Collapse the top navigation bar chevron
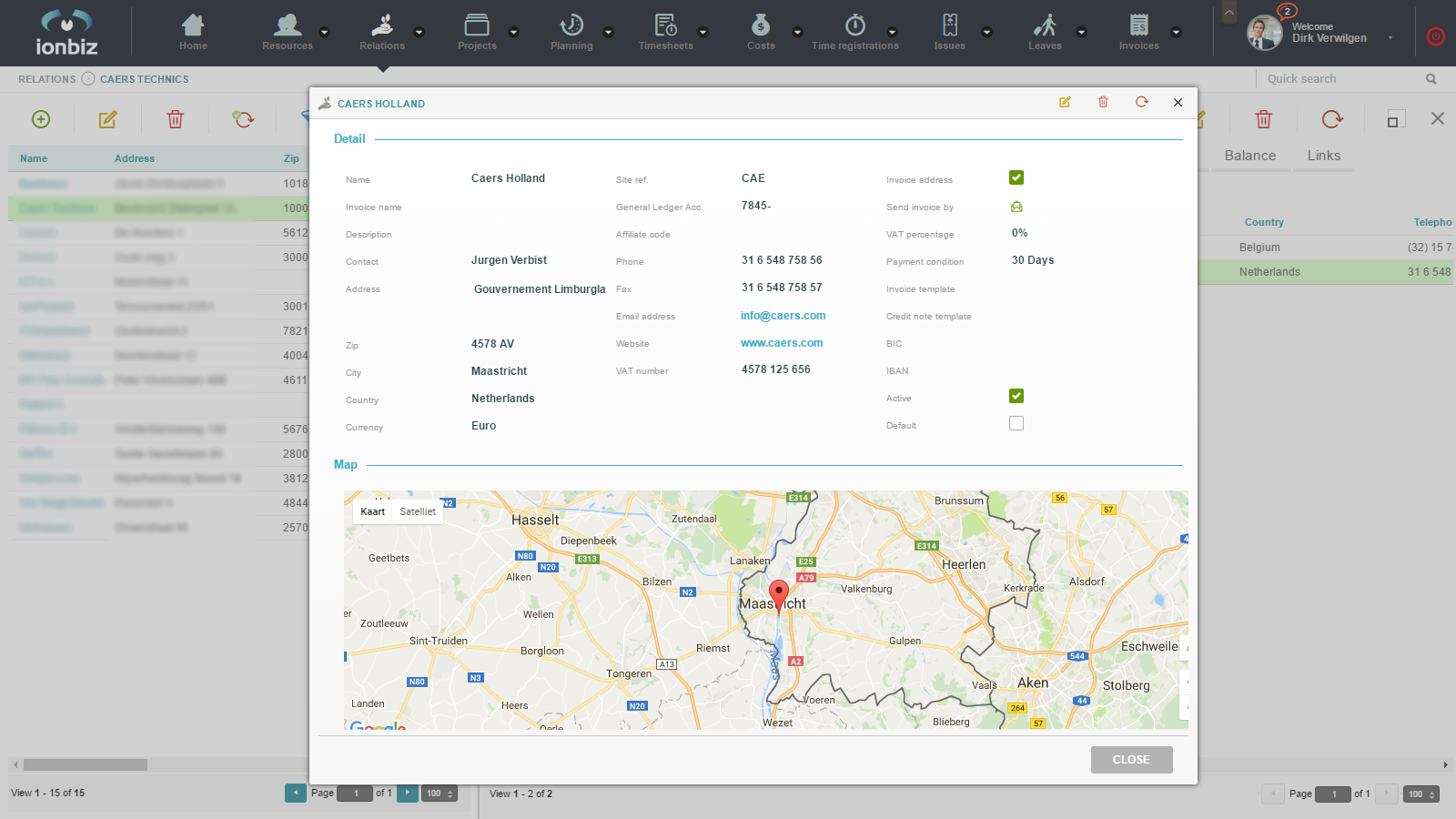The width and height of the screenshot is (1456, 819). pos(1229,12)
